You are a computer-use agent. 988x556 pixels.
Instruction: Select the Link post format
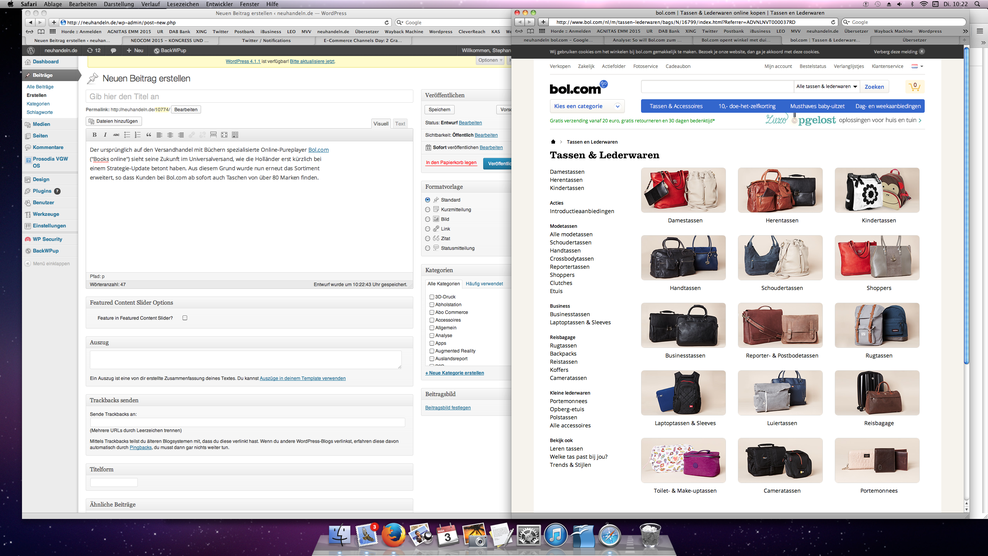pyautogui.click(x=427, y=229)
